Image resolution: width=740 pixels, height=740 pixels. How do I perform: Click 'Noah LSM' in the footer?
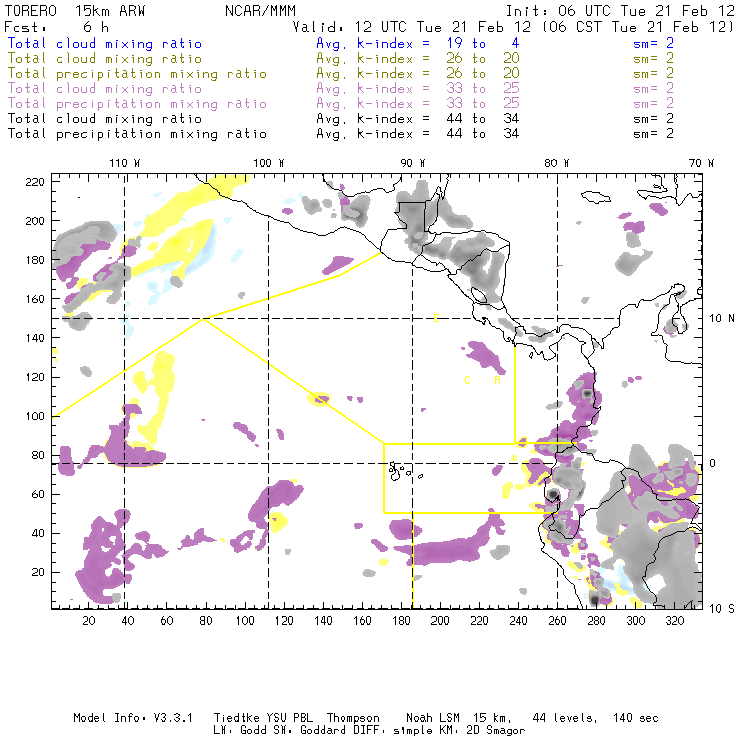click(x=433, y=718)
